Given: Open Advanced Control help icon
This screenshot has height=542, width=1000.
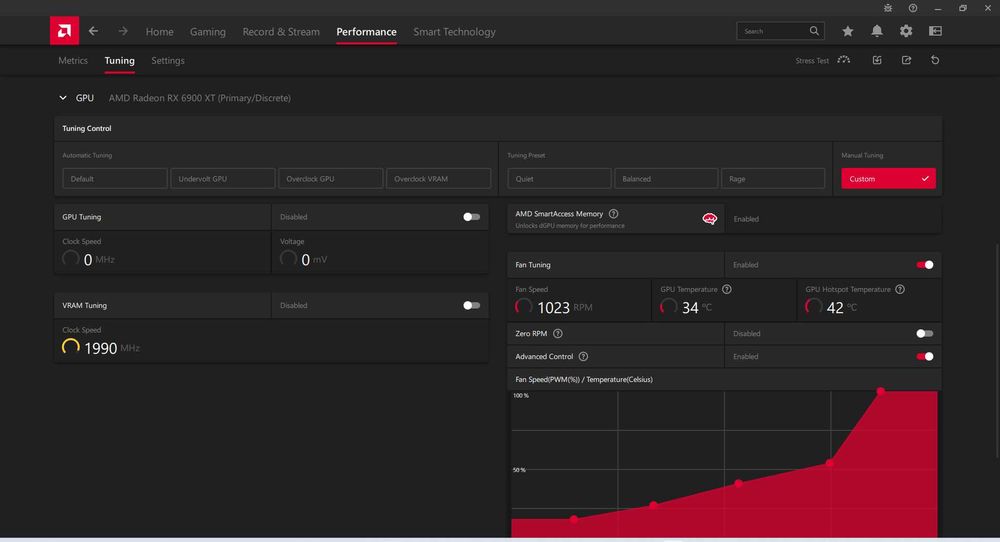Looking at the screenshot, I should [584, 356].
